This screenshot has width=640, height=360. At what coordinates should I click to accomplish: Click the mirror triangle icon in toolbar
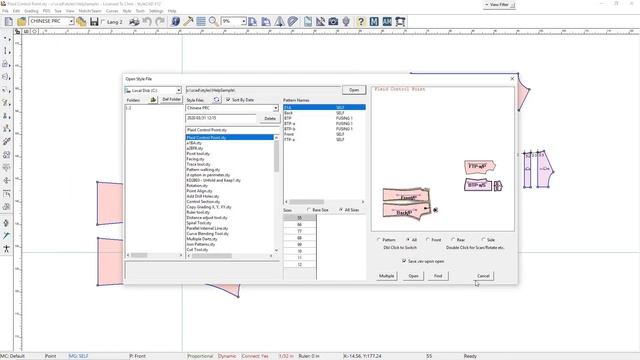tap(280, 22)
